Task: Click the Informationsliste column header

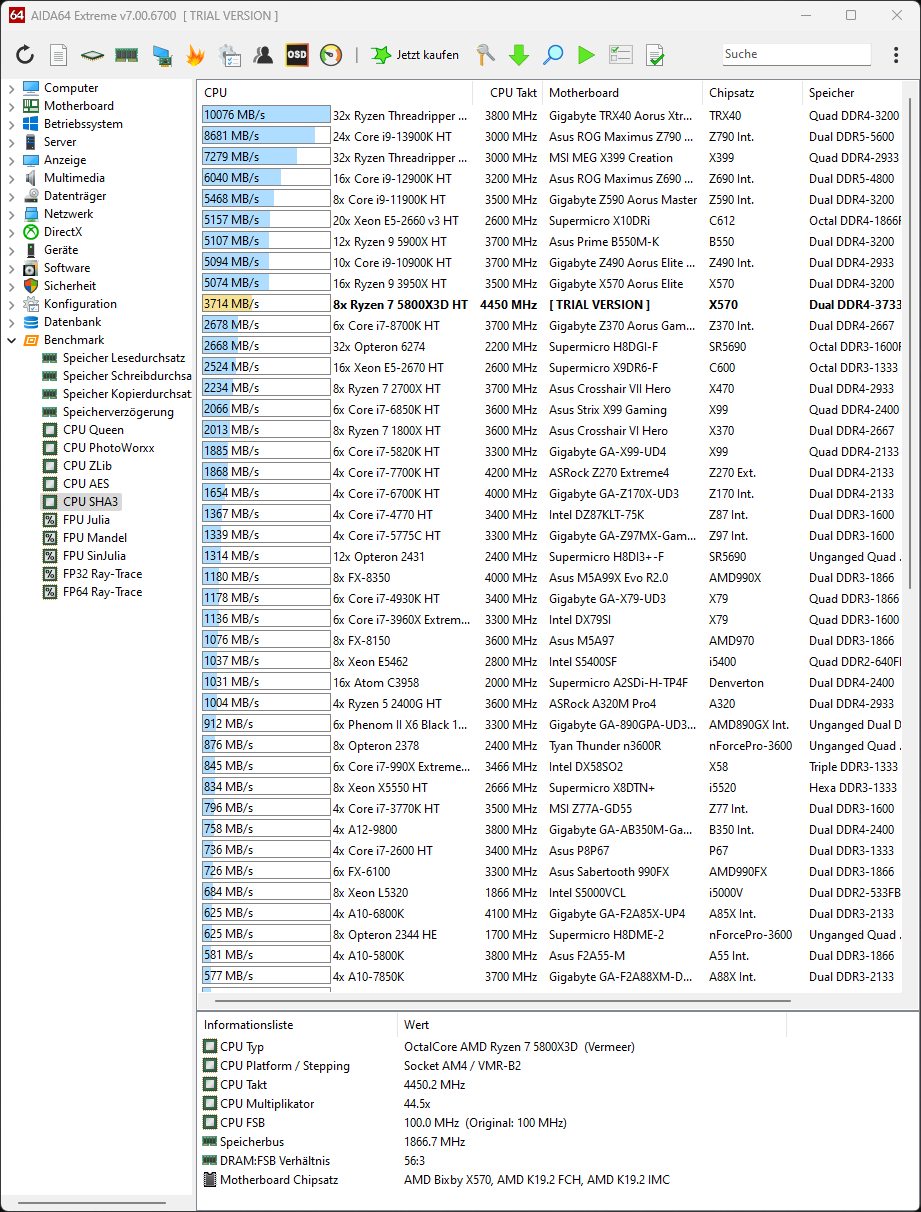Action: (297, 1025)
